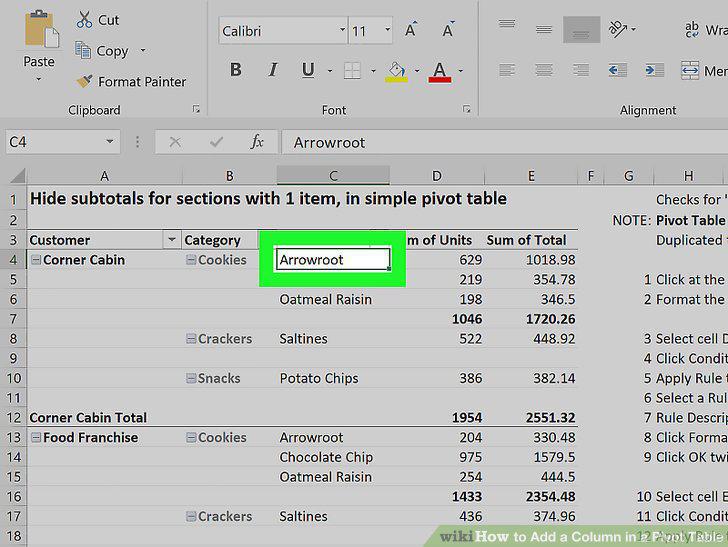The width and height of the screenshot is (728, 547).
Task: Open the fill color dropdown arrow
Action: 417,71
